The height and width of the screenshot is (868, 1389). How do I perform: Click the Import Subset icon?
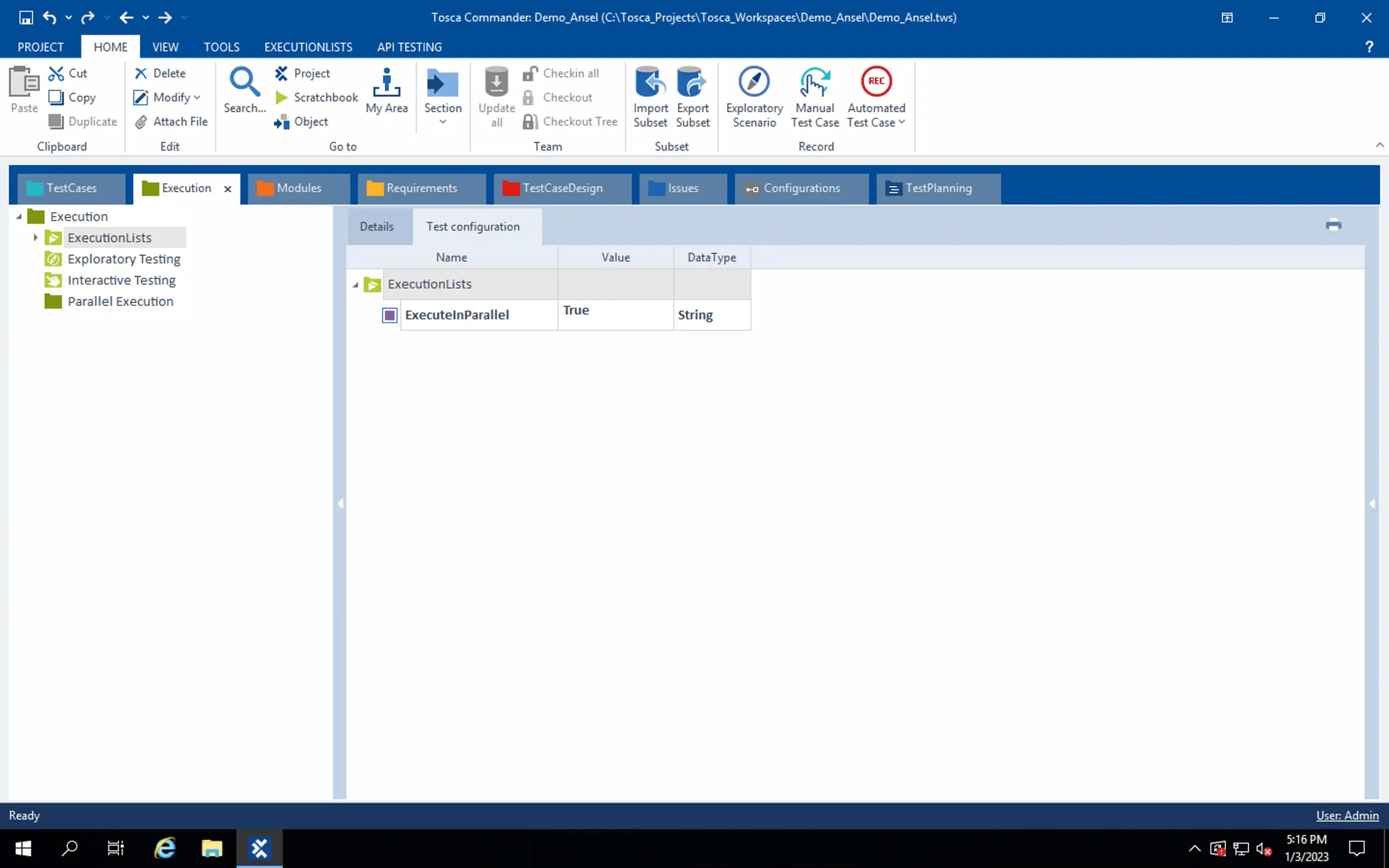pos(650,82)
